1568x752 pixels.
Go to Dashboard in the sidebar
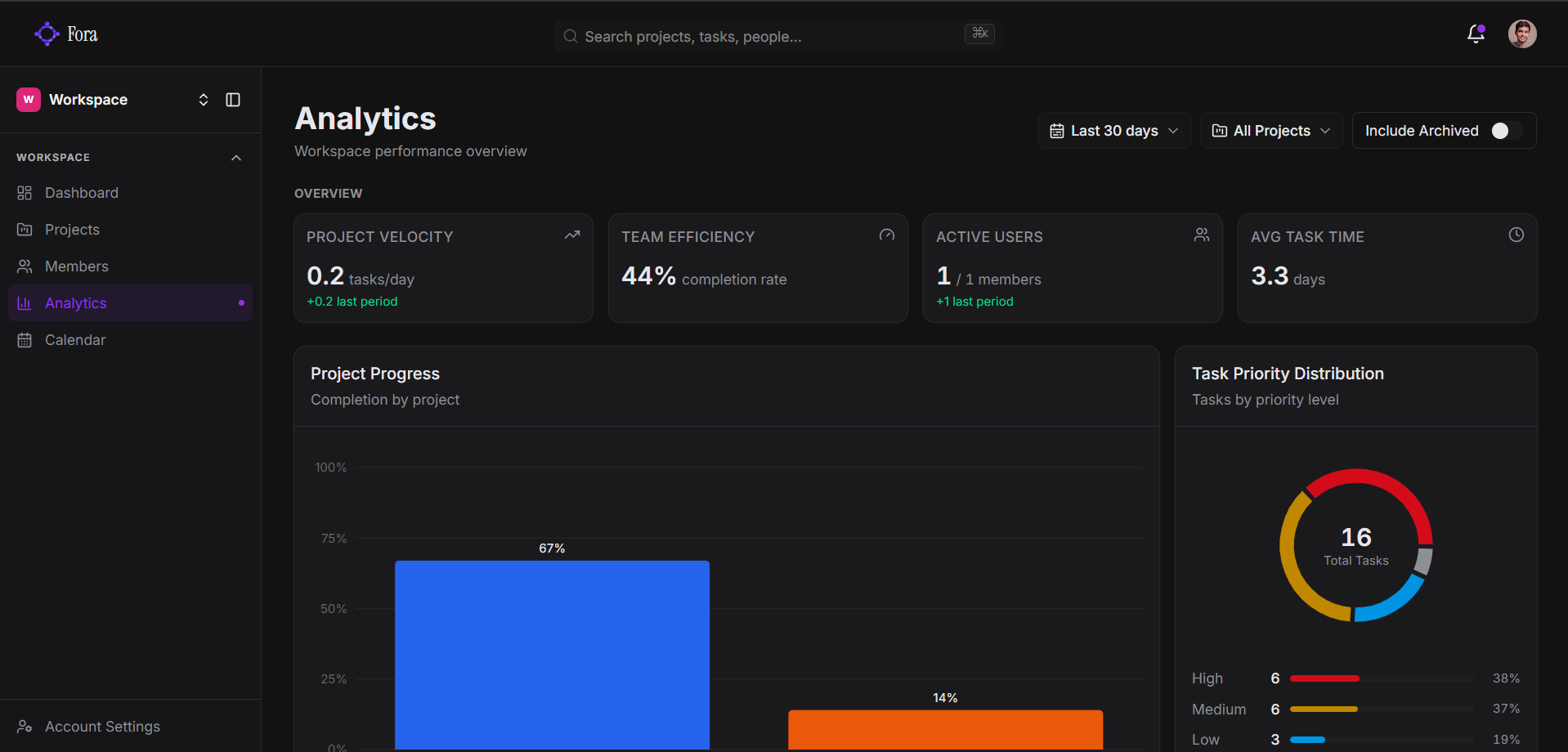[130, 193]
